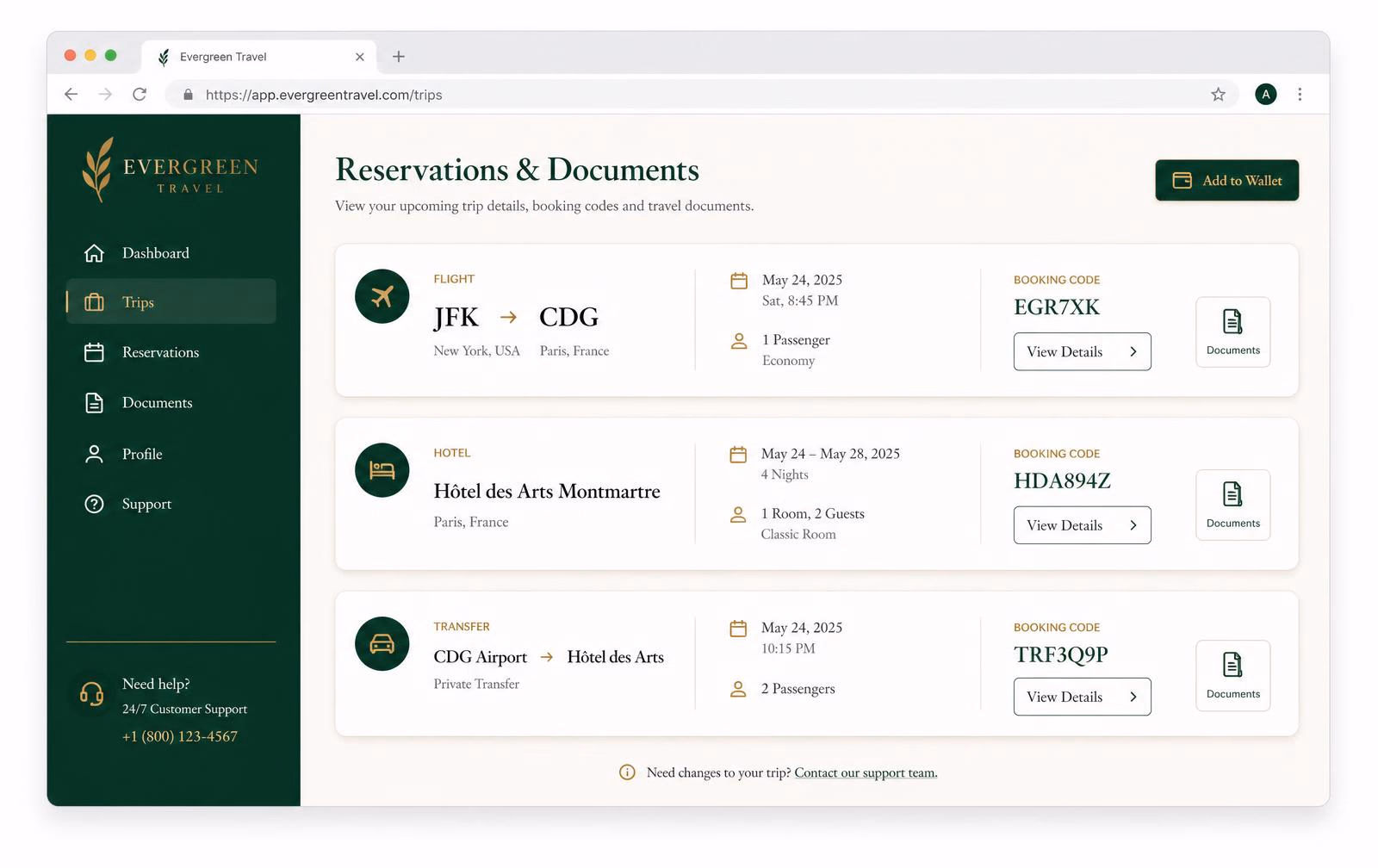Image resolution: width=1378 pixels, height=868 pixels.
Task: Click the info icon beside Need changes
Action: click(x=627, y=772)
